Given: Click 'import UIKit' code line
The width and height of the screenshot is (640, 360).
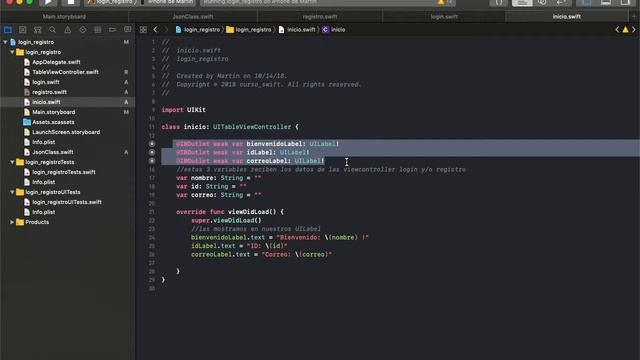Looking at the screenshot, I should (x=184, y=110).
